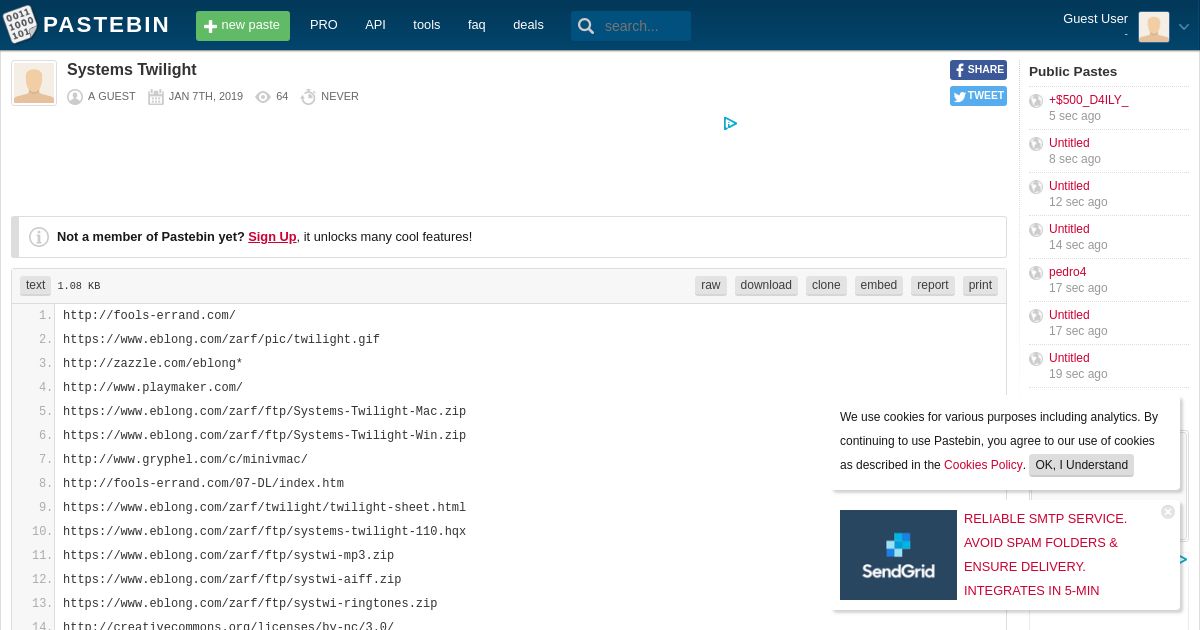Click the search magnifier icon
The height and width of the screenshot is (630, 1200).
click(x=586, y=26)
